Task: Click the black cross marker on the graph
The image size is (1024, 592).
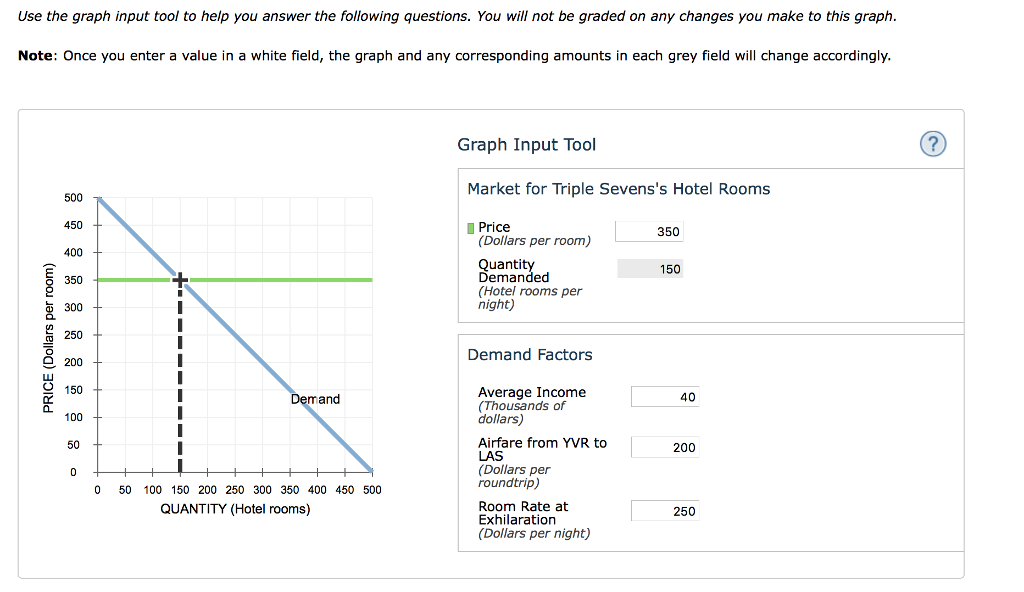Action: coord(180,280)
